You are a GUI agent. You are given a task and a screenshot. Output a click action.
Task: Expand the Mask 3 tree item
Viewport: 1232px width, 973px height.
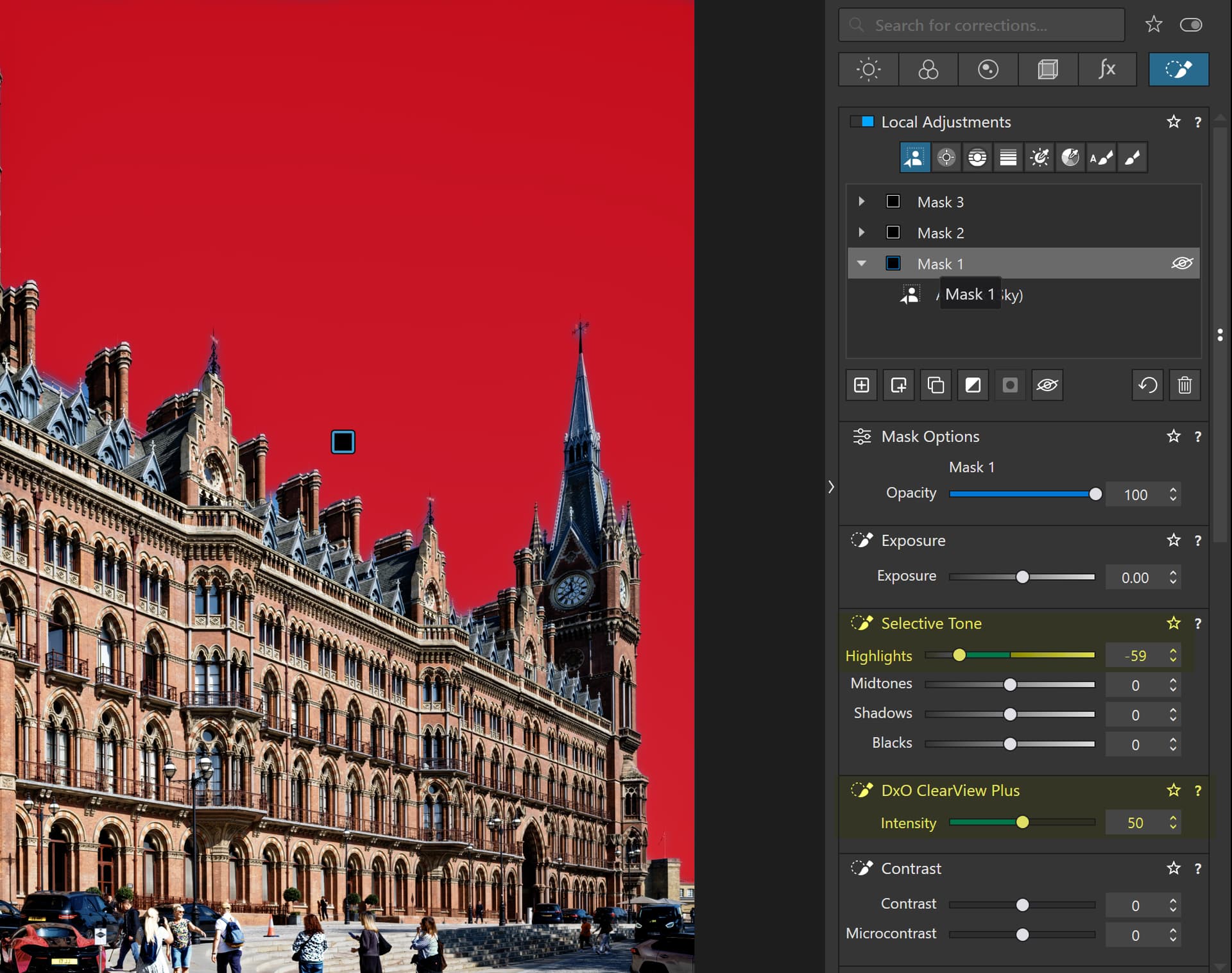(862, 202)
